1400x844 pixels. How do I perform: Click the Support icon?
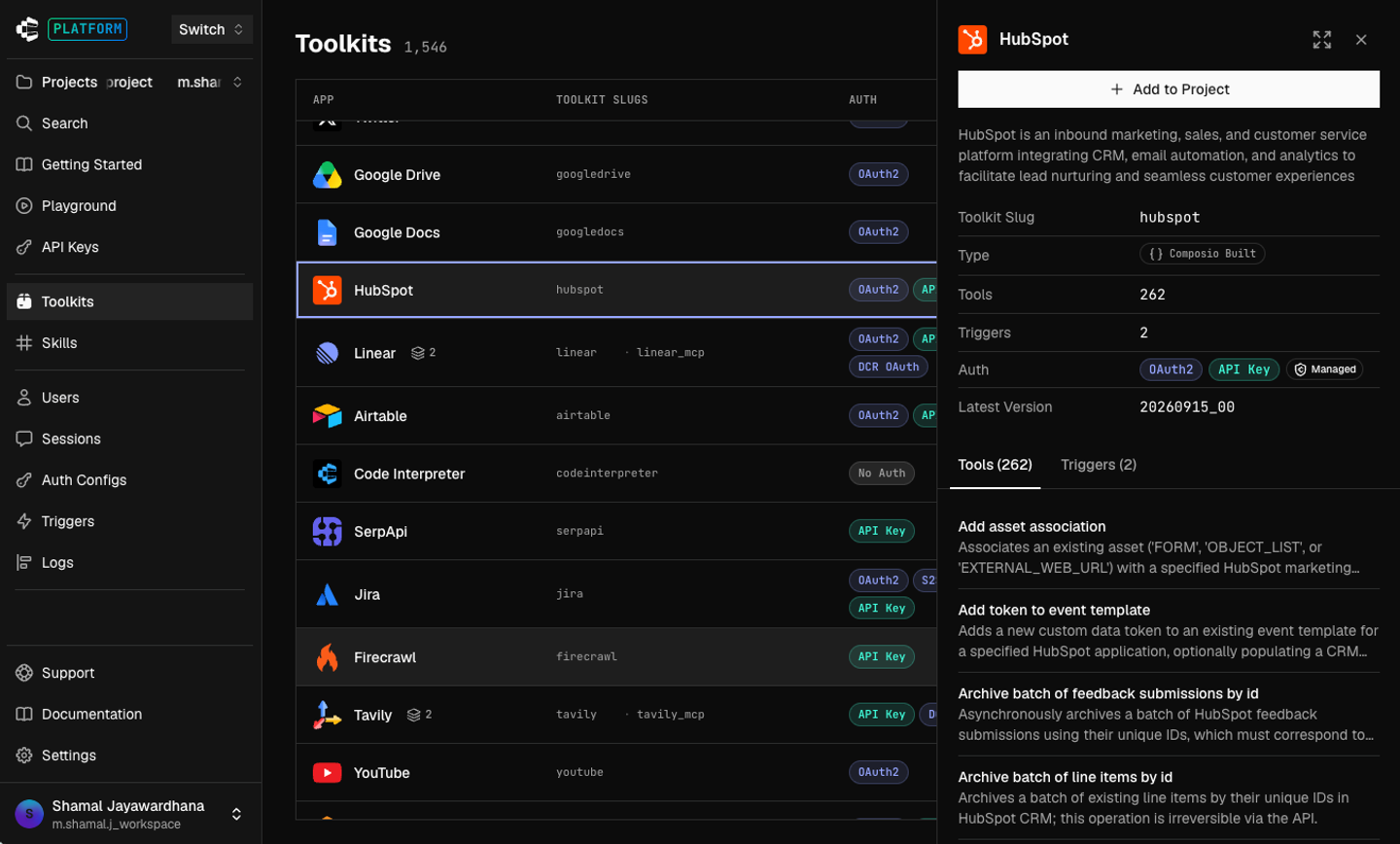(24, 673)
